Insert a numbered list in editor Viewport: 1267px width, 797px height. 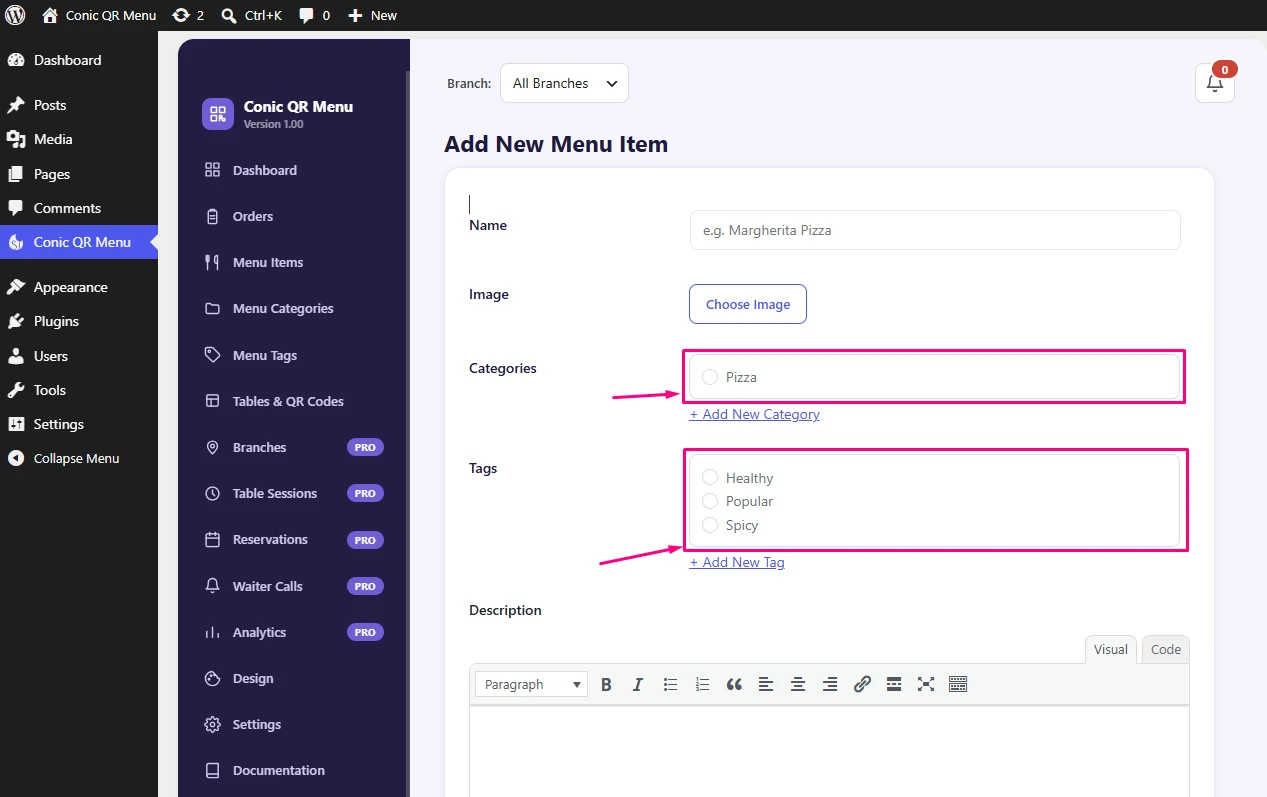pyautogui.click(x=702, y=684)
